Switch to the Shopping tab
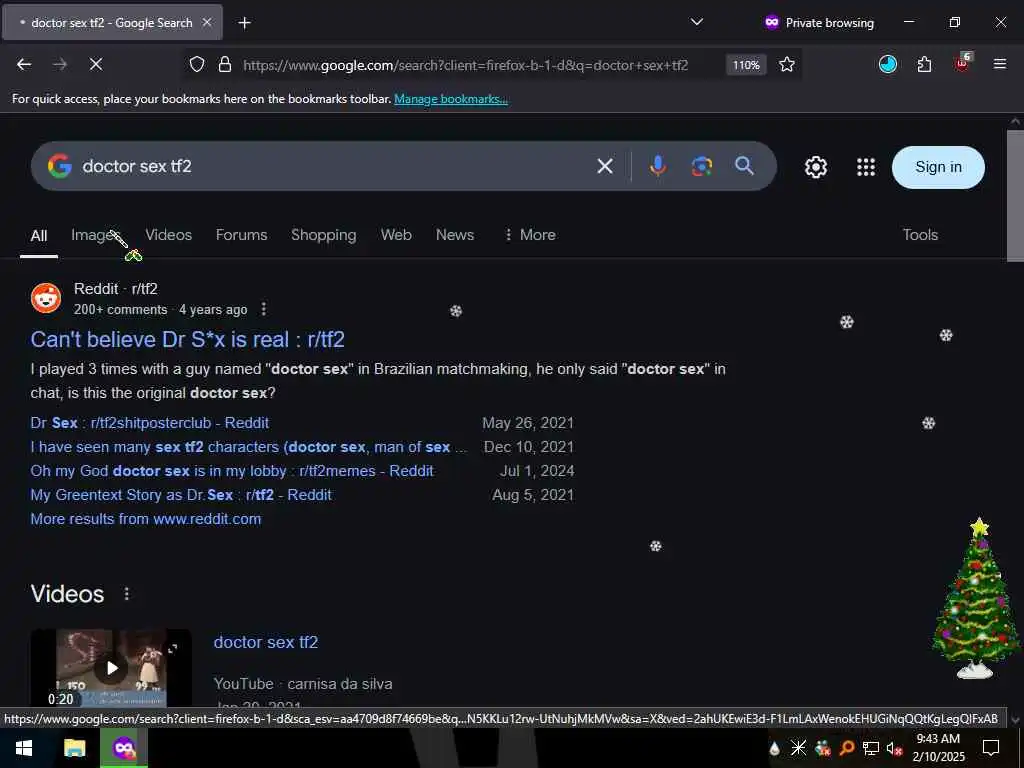 (x=324, y=234)
